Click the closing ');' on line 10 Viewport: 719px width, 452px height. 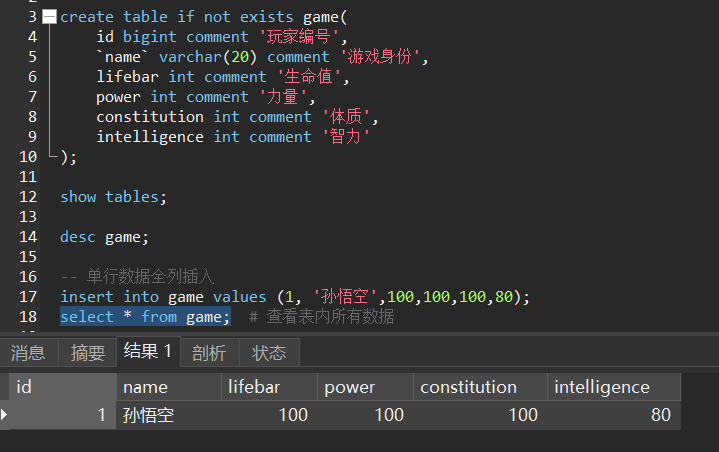69,157
